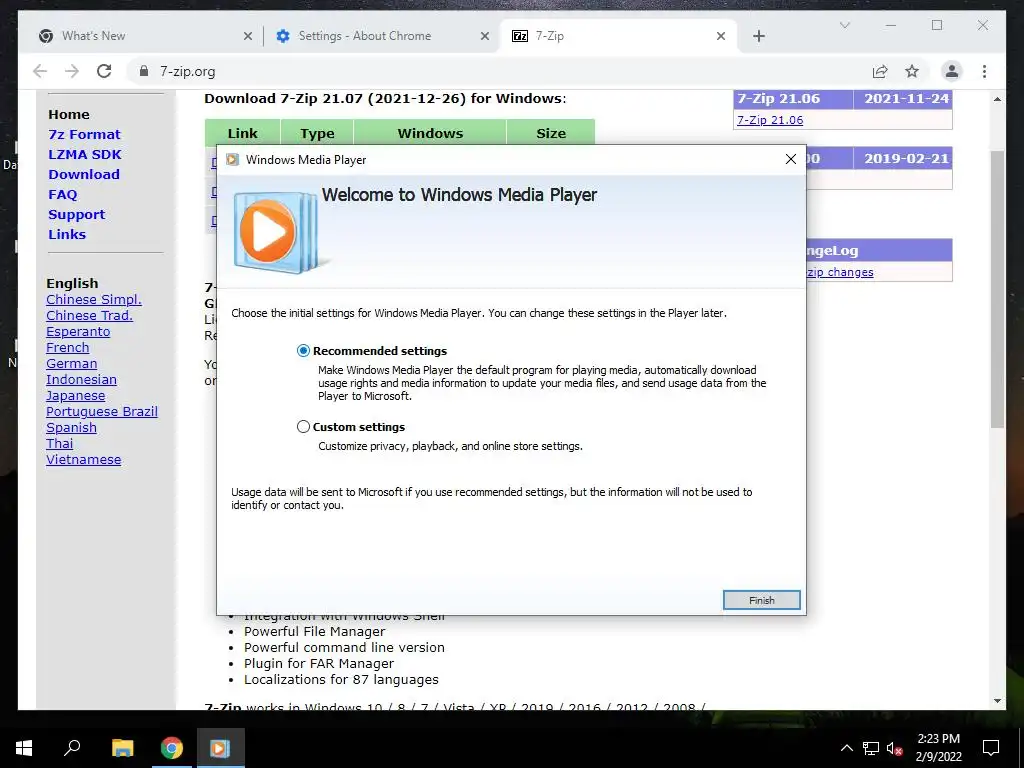Screen dimensions: 1024x768
Task: Open the Chrome tab search chevron
Action: click(x=844, y=25)
